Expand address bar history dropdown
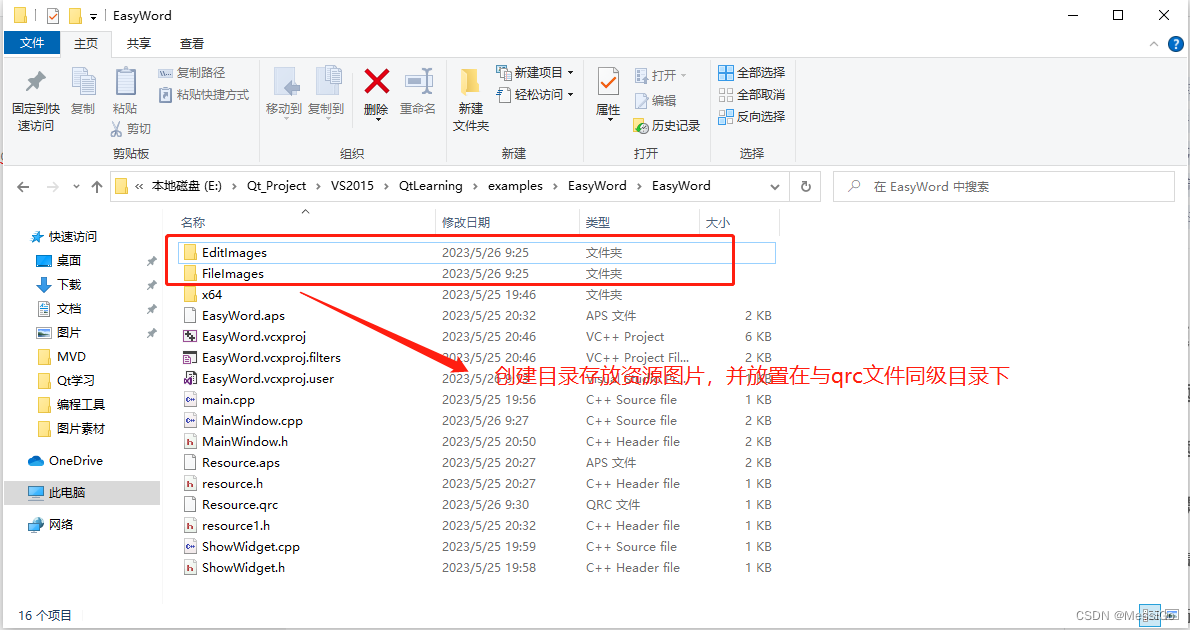 pyautogui.click(x=774, y=187)
